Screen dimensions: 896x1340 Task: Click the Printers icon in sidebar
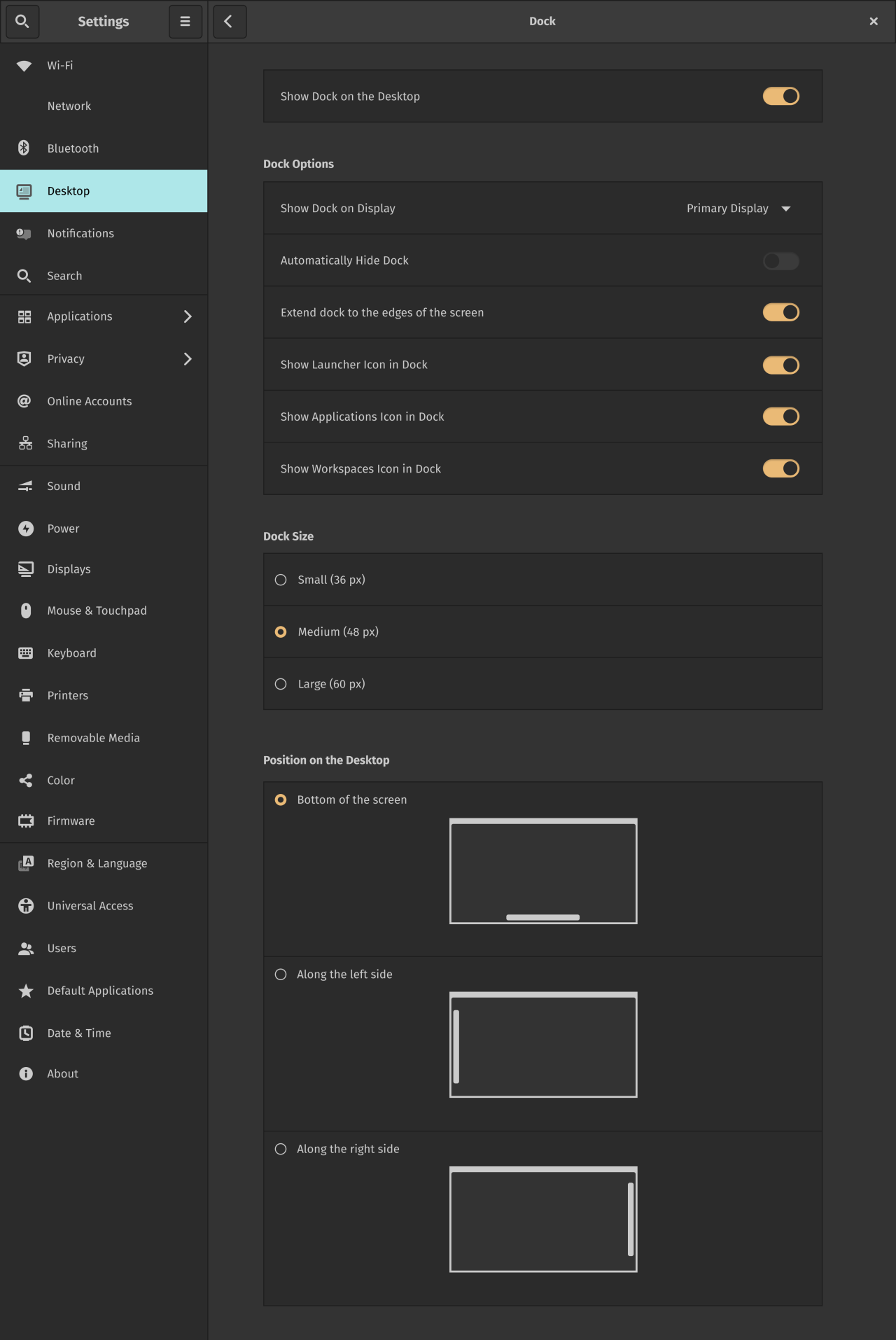coord(26,695)
